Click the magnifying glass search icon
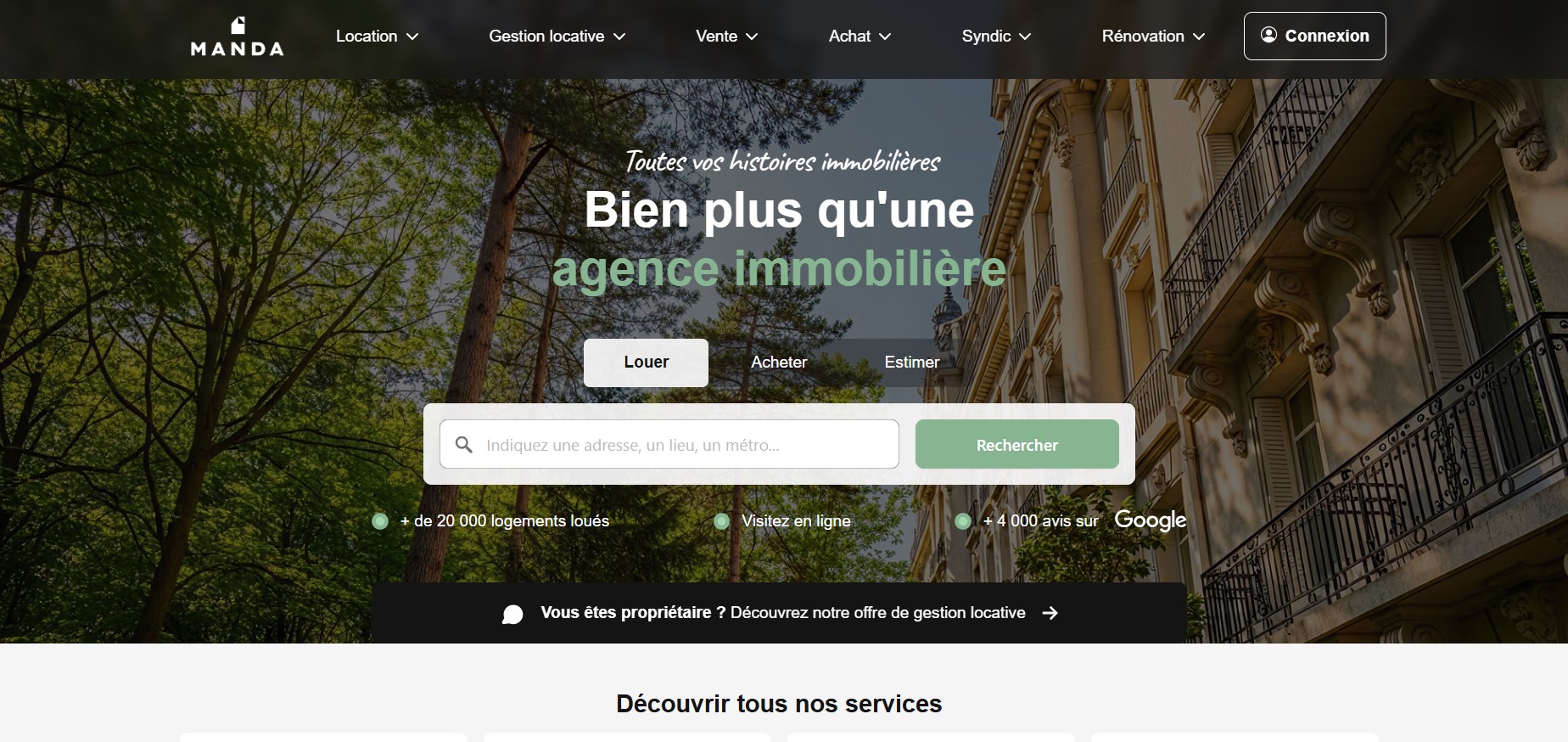Screen dimensions: 1568x742 point(464,445)
